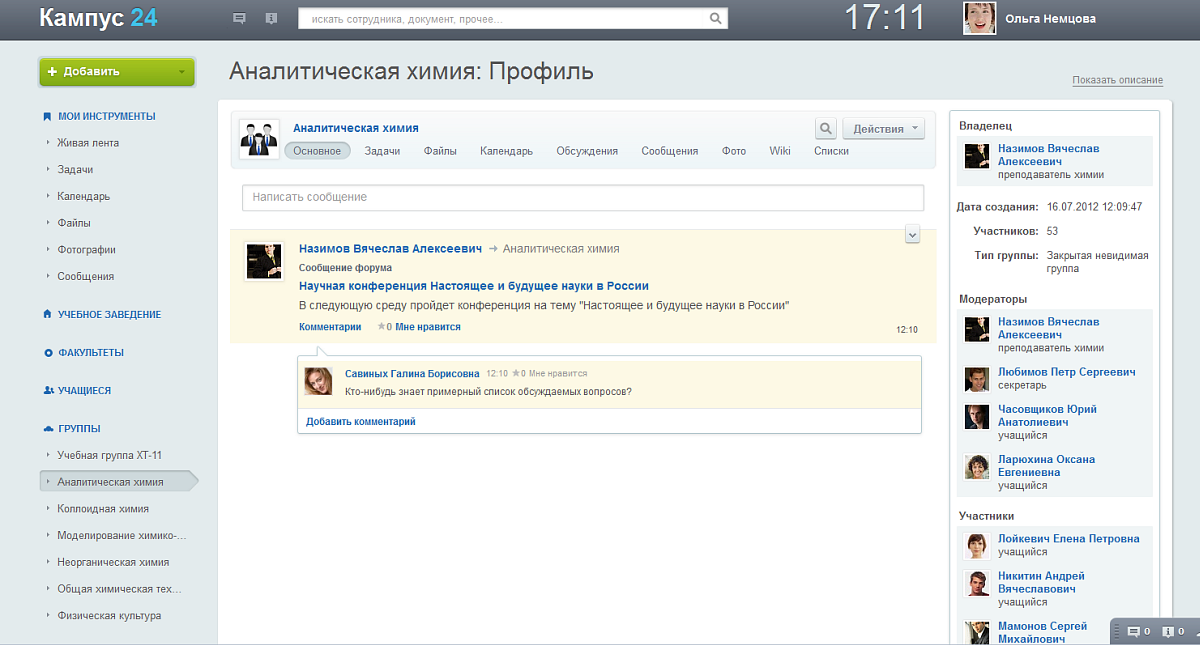The image size is (1200, 645).
Task: Switch to the Задачи tab
Action: [x=382, y=151]
